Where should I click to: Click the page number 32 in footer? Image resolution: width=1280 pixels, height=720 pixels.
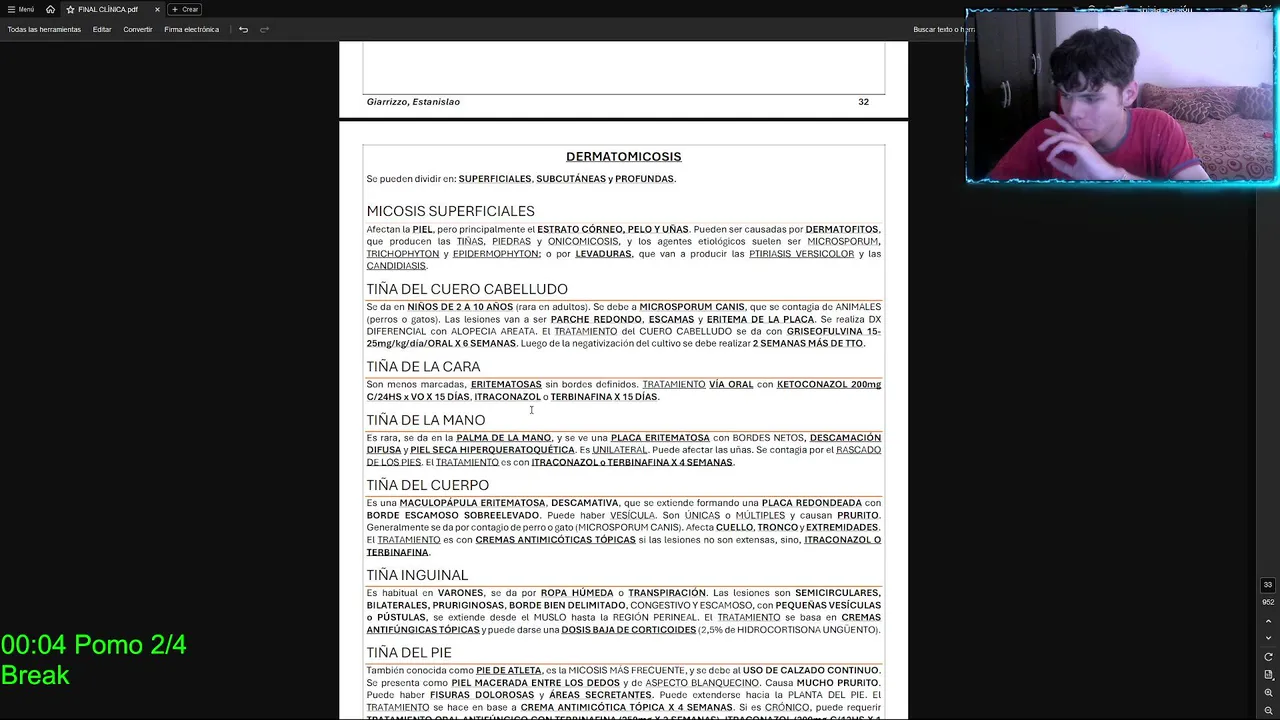point(863,102)
